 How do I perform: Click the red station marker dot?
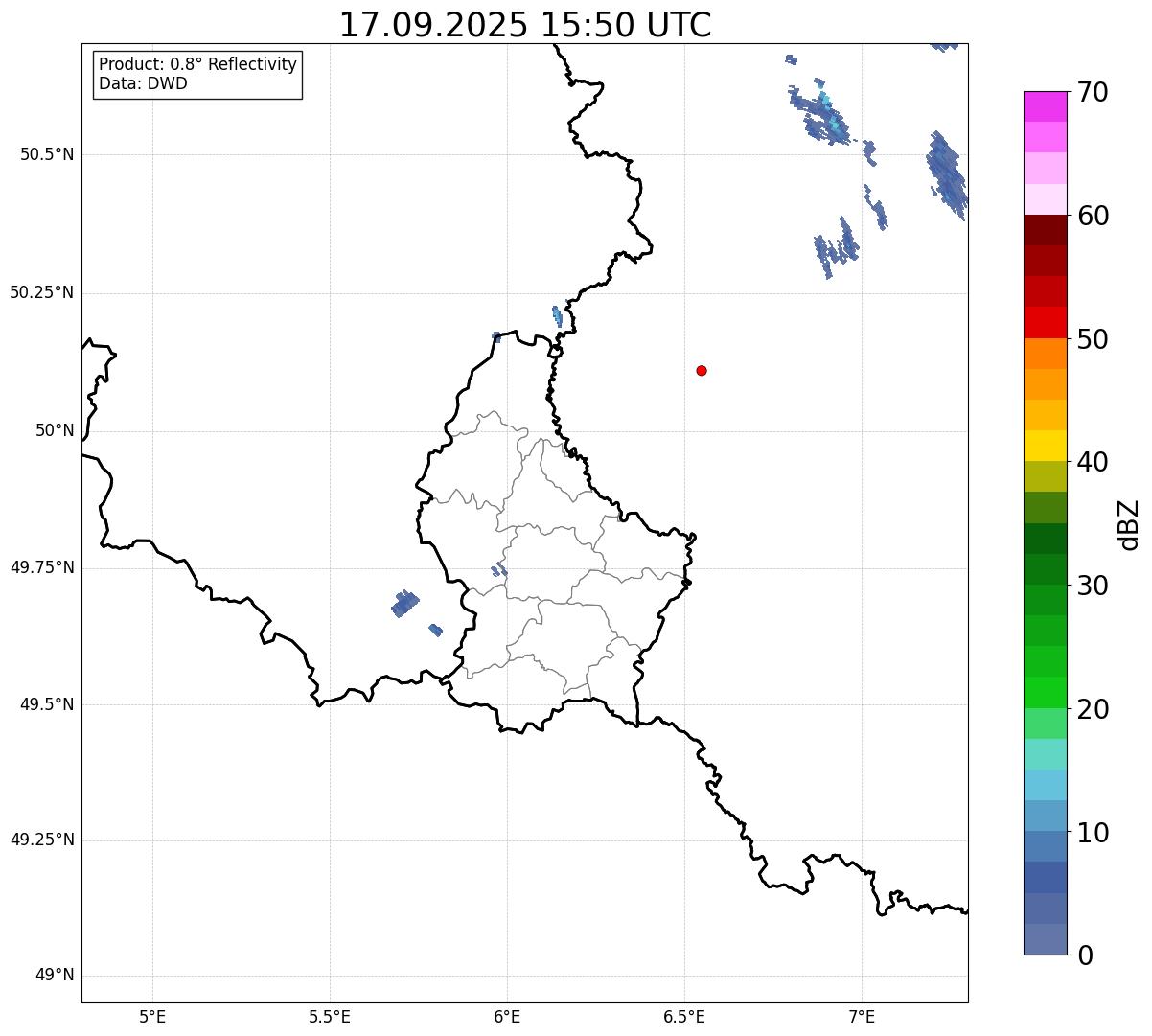point(702,370)
